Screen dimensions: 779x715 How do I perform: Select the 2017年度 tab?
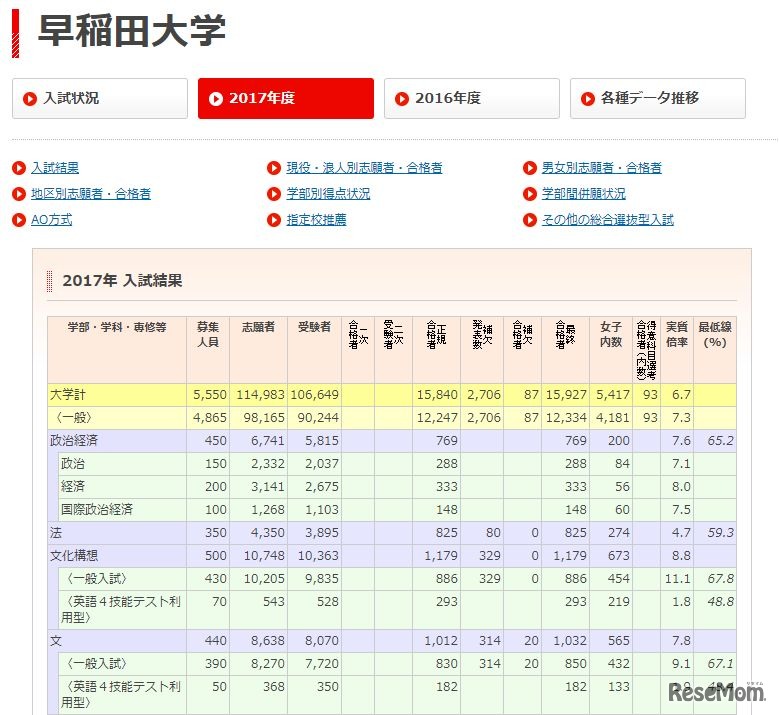click(x=286, y=98)
